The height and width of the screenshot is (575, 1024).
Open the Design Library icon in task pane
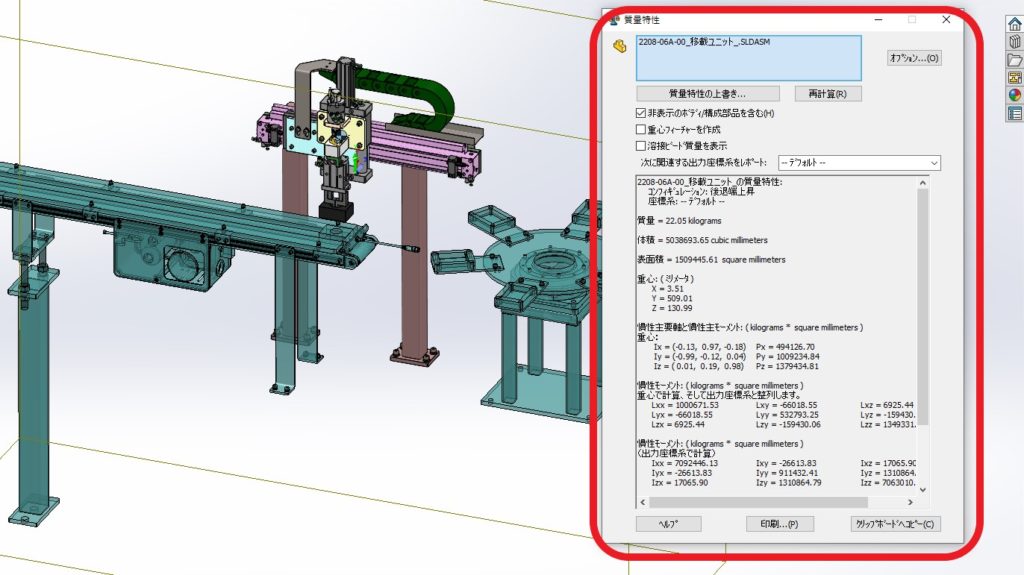point(1014,41)
